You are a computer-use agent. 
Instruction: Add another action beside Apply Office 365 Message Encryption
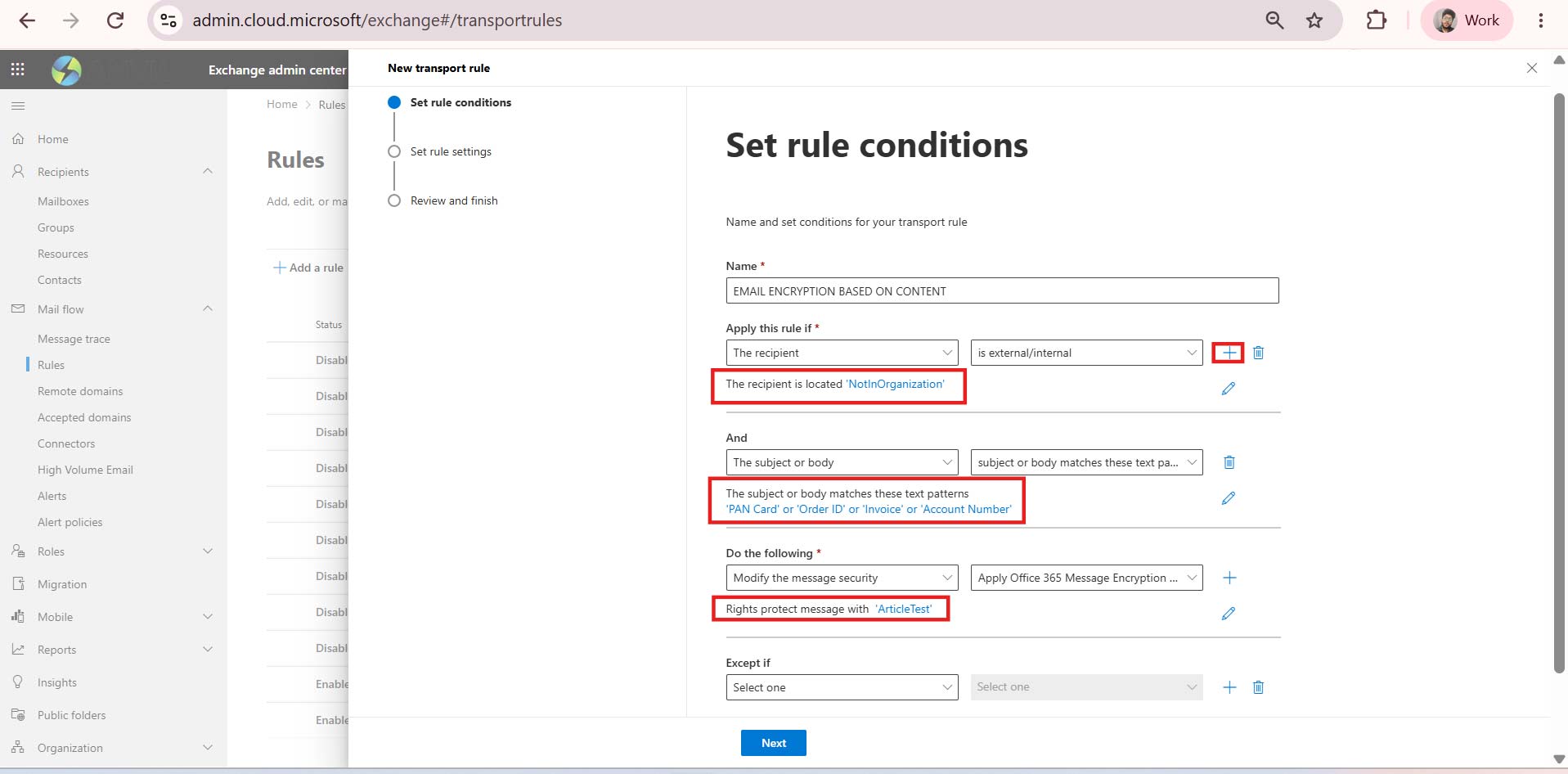[1229, 578]
